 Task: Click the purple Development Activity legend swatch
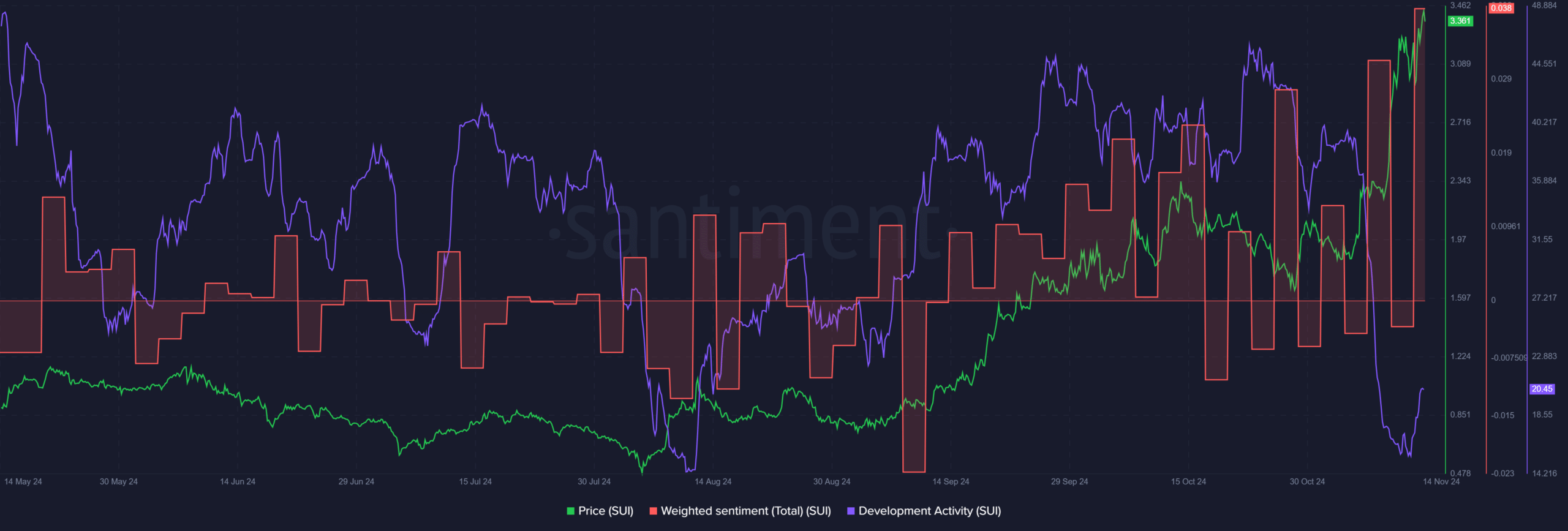[851, 511]
